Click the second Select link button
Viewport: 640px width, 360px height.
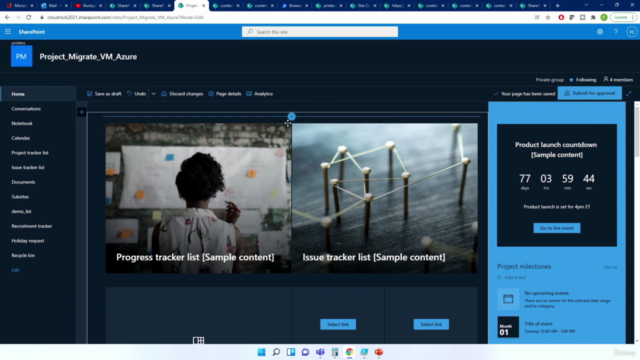[x=431, y=324]
